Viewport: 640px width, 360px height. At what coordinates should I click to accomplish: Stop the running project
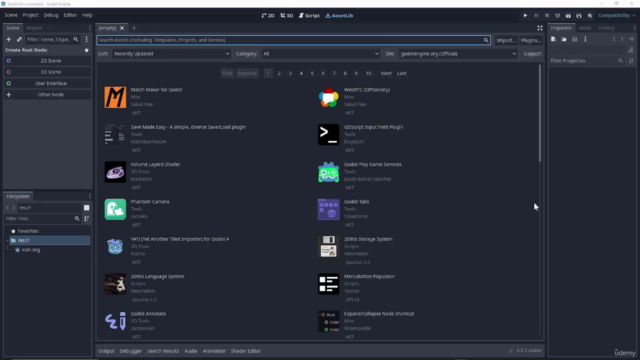547,16
